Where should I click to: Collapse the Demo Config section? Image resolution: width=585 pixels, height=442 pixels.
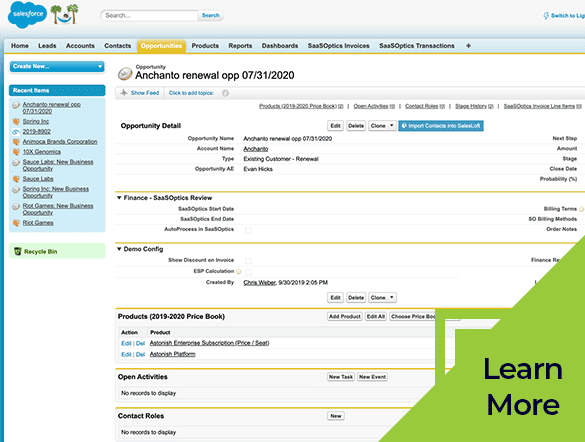pyautogui.click(x=119, y=249)
